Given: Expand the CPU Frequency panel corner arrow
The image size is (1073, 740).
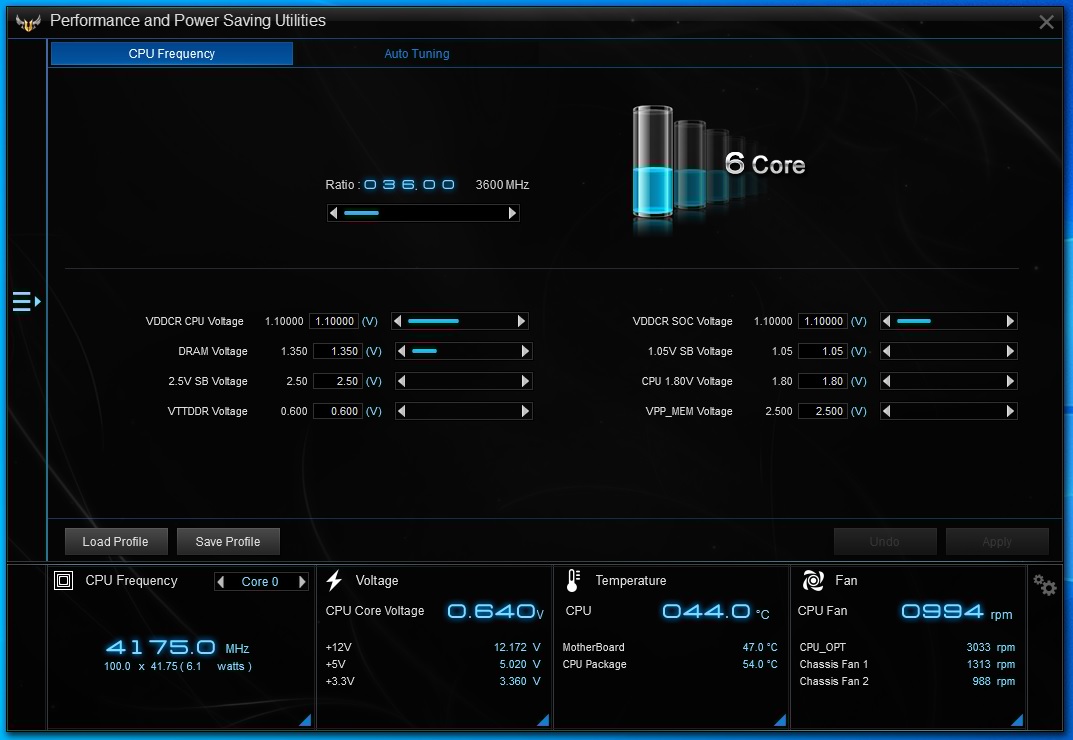Looking at the screenshot, I should (305, 720).
